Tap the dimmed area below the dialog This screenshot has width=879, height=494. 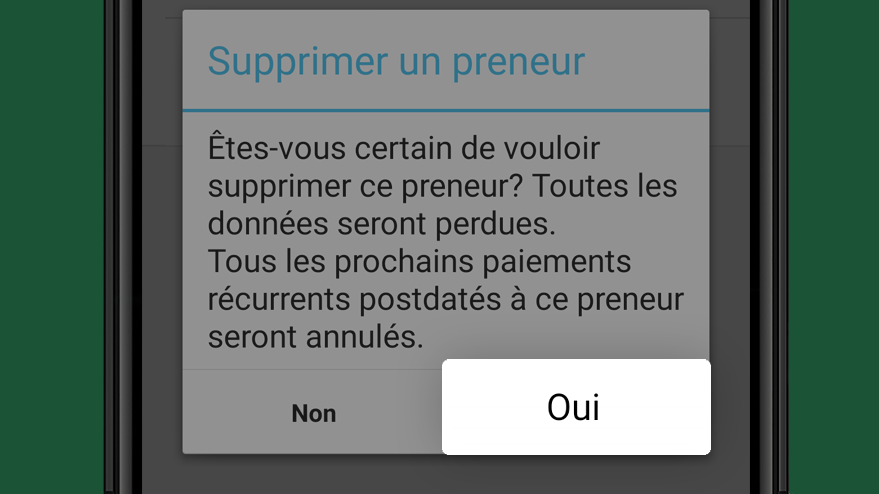tap(446, 474)
